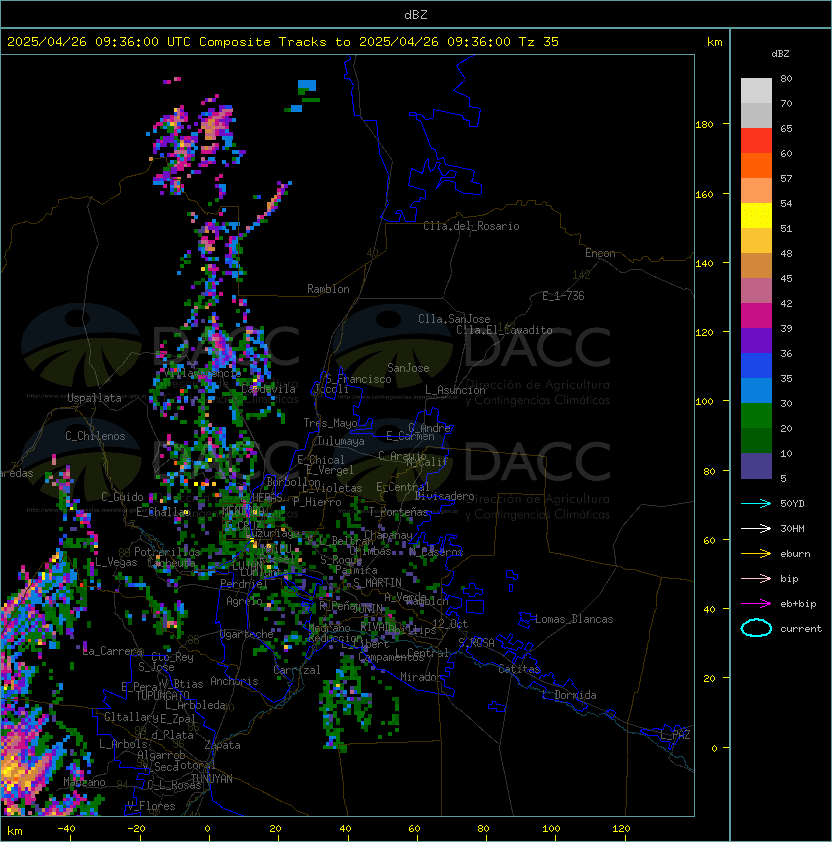
Task: Click the Zapata place label
Action: (x=222, y=745)
